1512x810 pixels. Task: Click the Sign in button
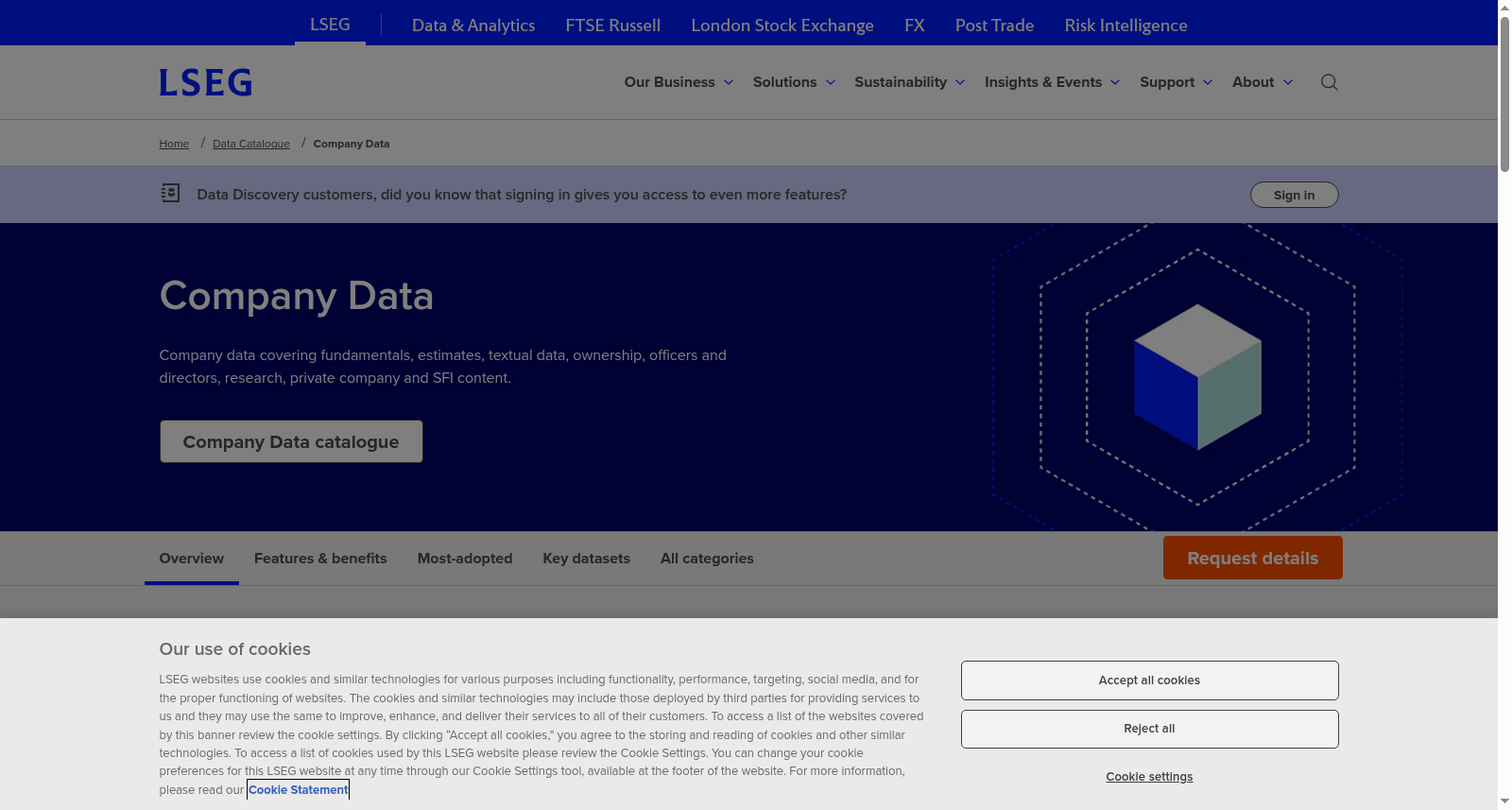click(x=1294, y=195)
